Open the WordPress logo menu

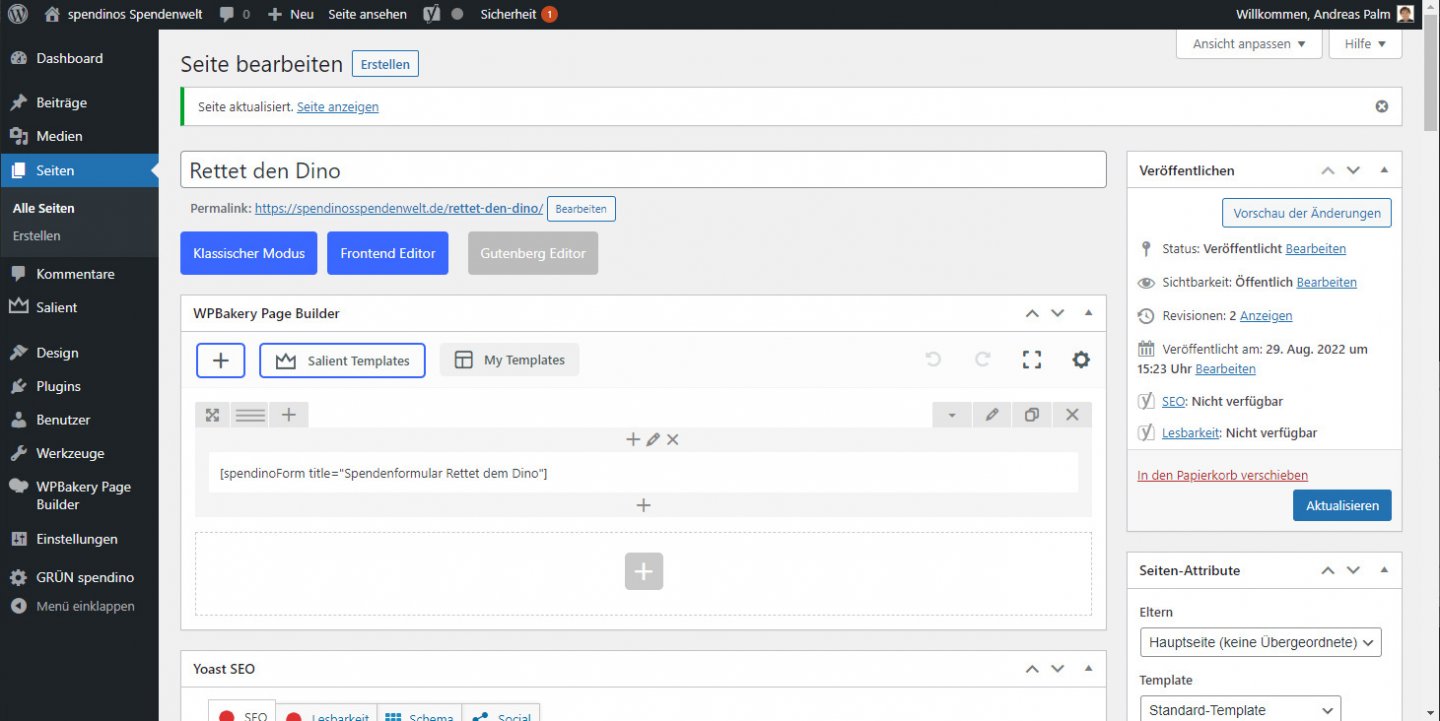click(x=18, y=14)
